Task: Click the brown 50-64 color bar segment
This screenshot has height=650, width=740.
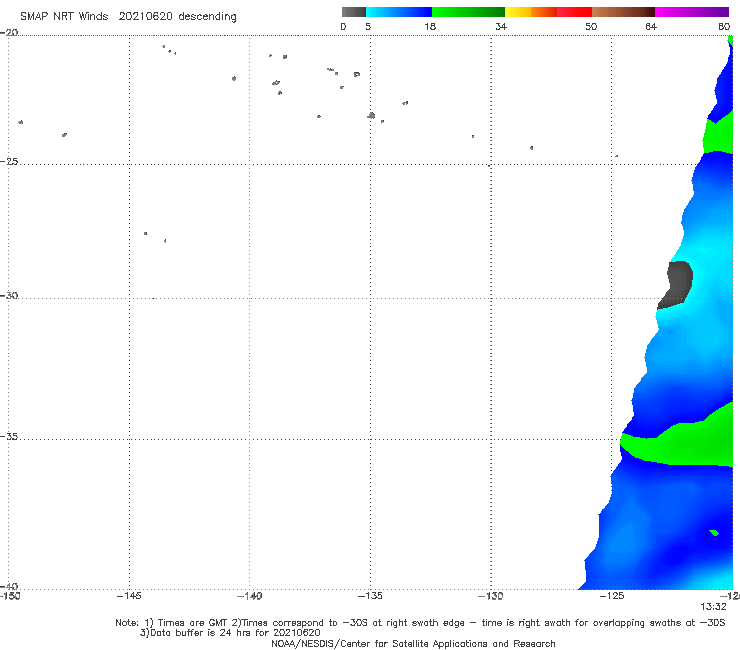Action: point(623,12)
